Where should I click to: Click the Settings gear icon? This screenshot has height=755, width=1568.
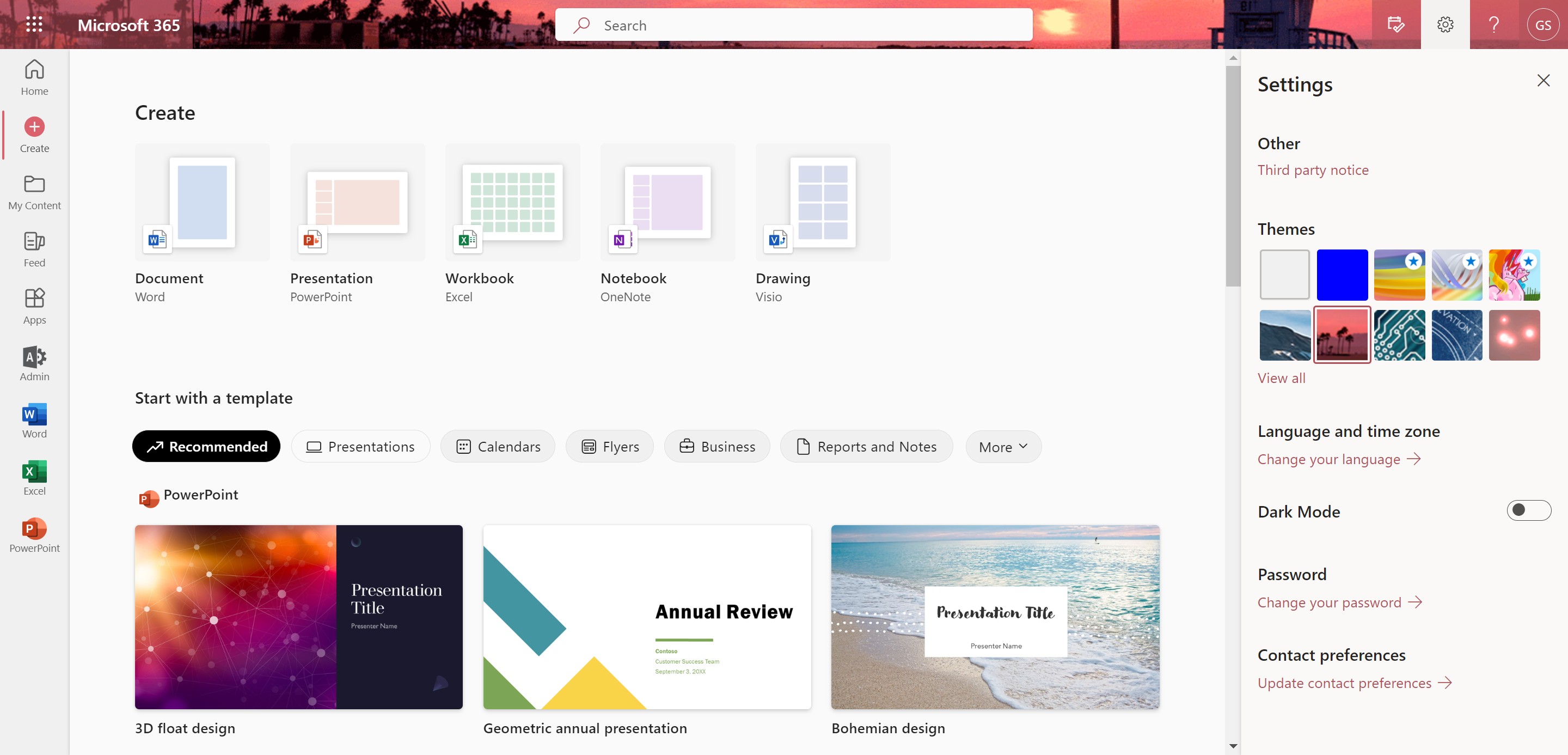(x=1445, y=25)
